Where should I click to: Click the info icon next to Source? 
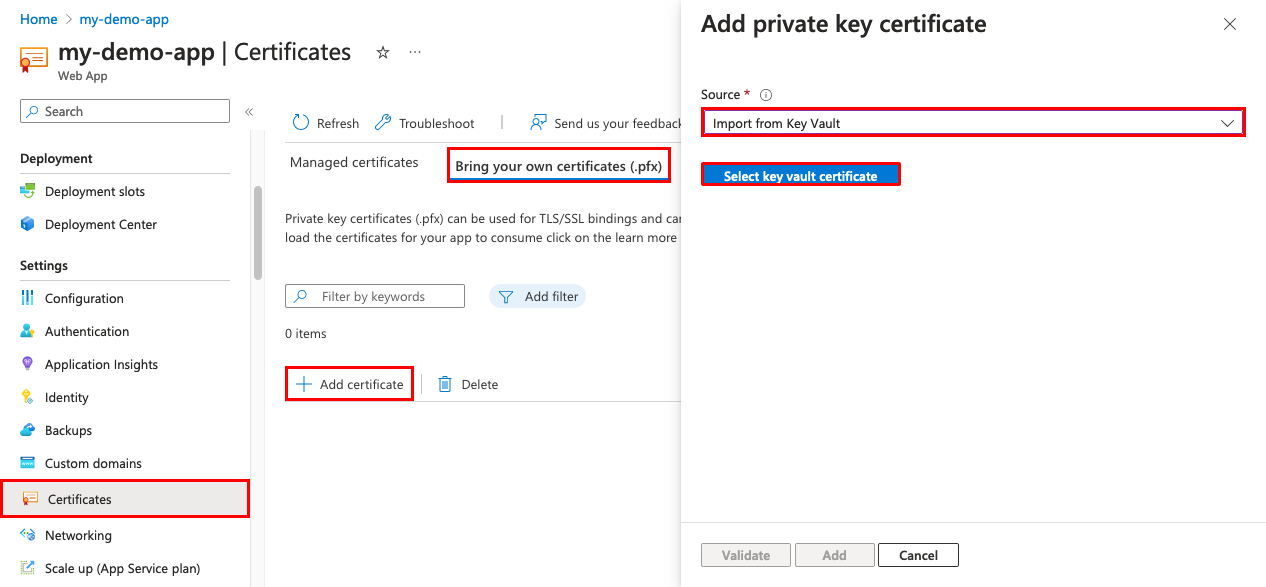(x=764, y=93)
